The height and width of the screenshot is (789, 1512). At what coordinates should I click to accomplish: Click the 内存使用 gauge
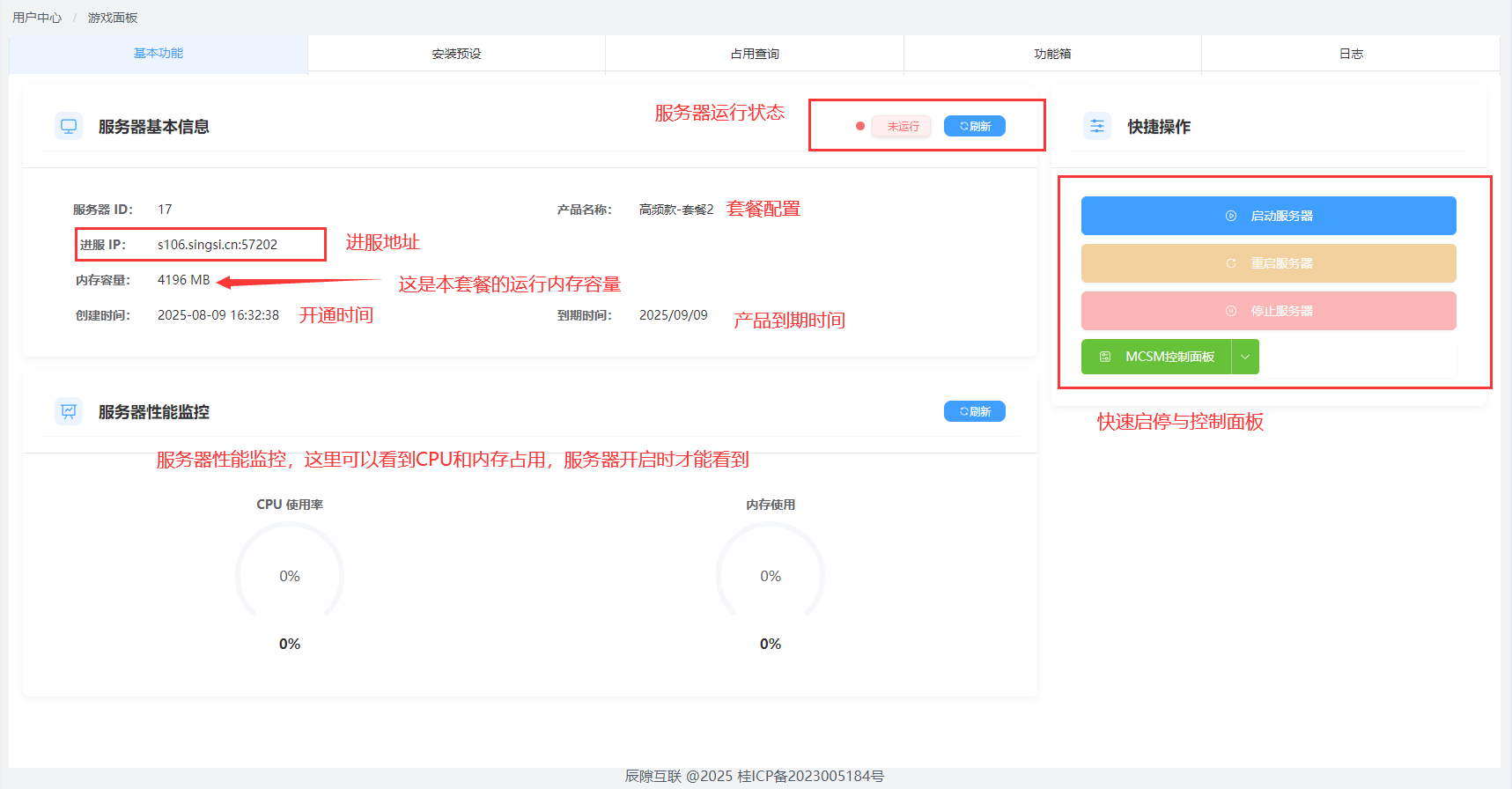tap(771, 574)
